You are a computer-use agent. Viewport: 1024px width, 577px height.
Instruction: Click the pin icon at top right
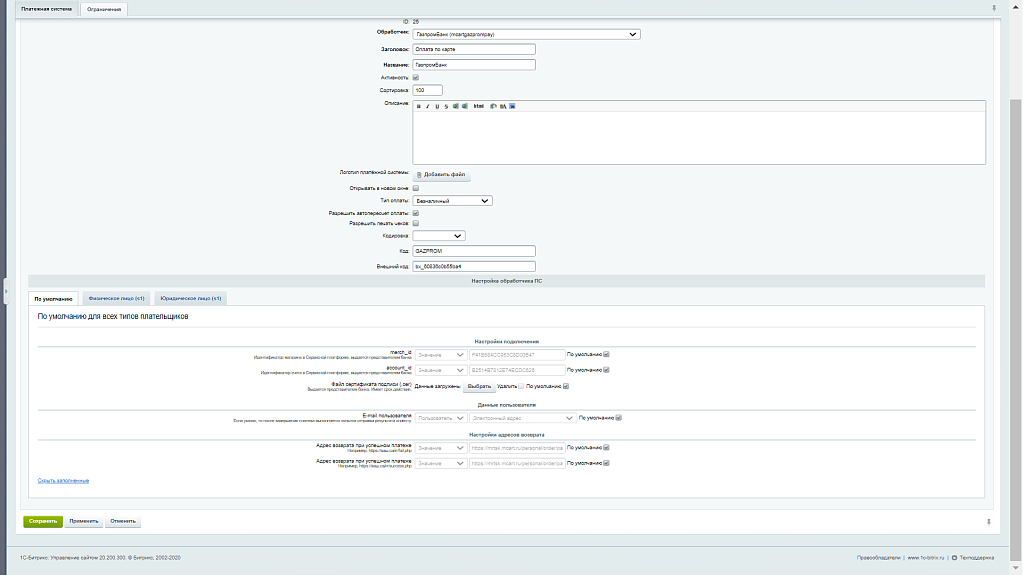point(993,8)
